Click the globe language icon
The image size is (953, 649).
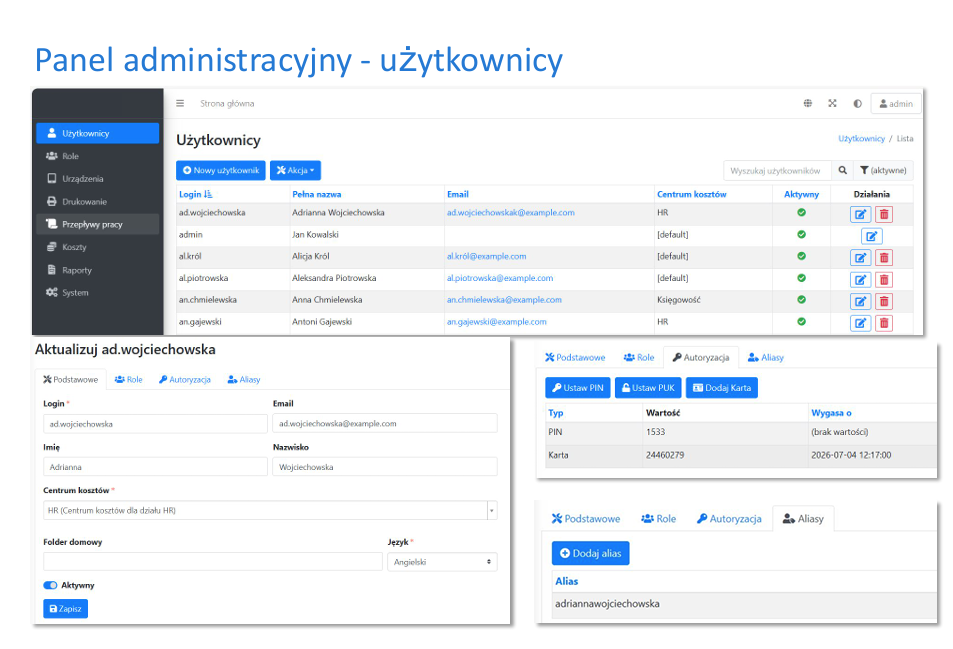808,103
